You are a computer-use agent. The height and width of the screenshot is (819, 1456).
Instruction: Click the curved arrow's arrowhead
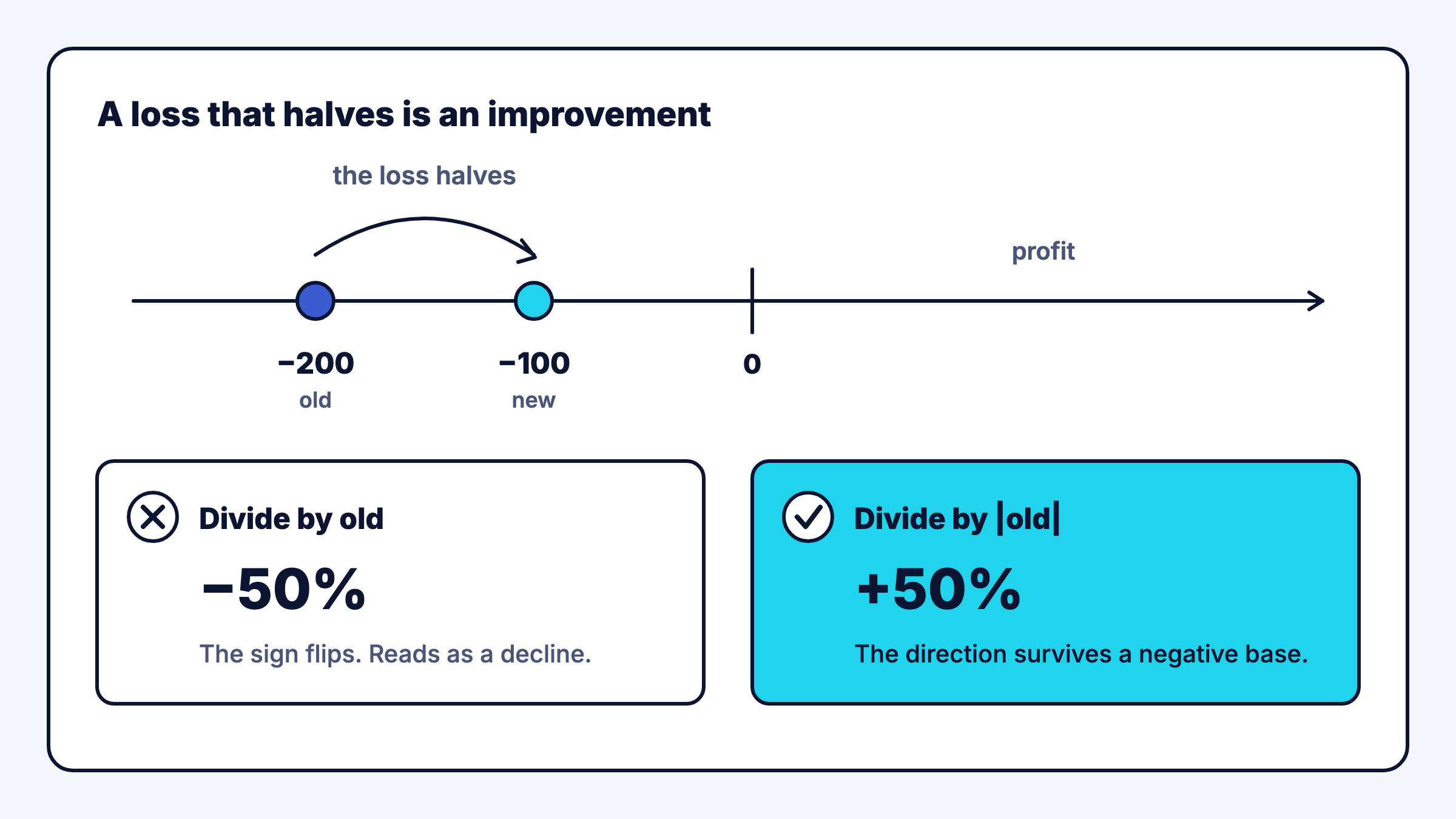(x=528, y=252)
